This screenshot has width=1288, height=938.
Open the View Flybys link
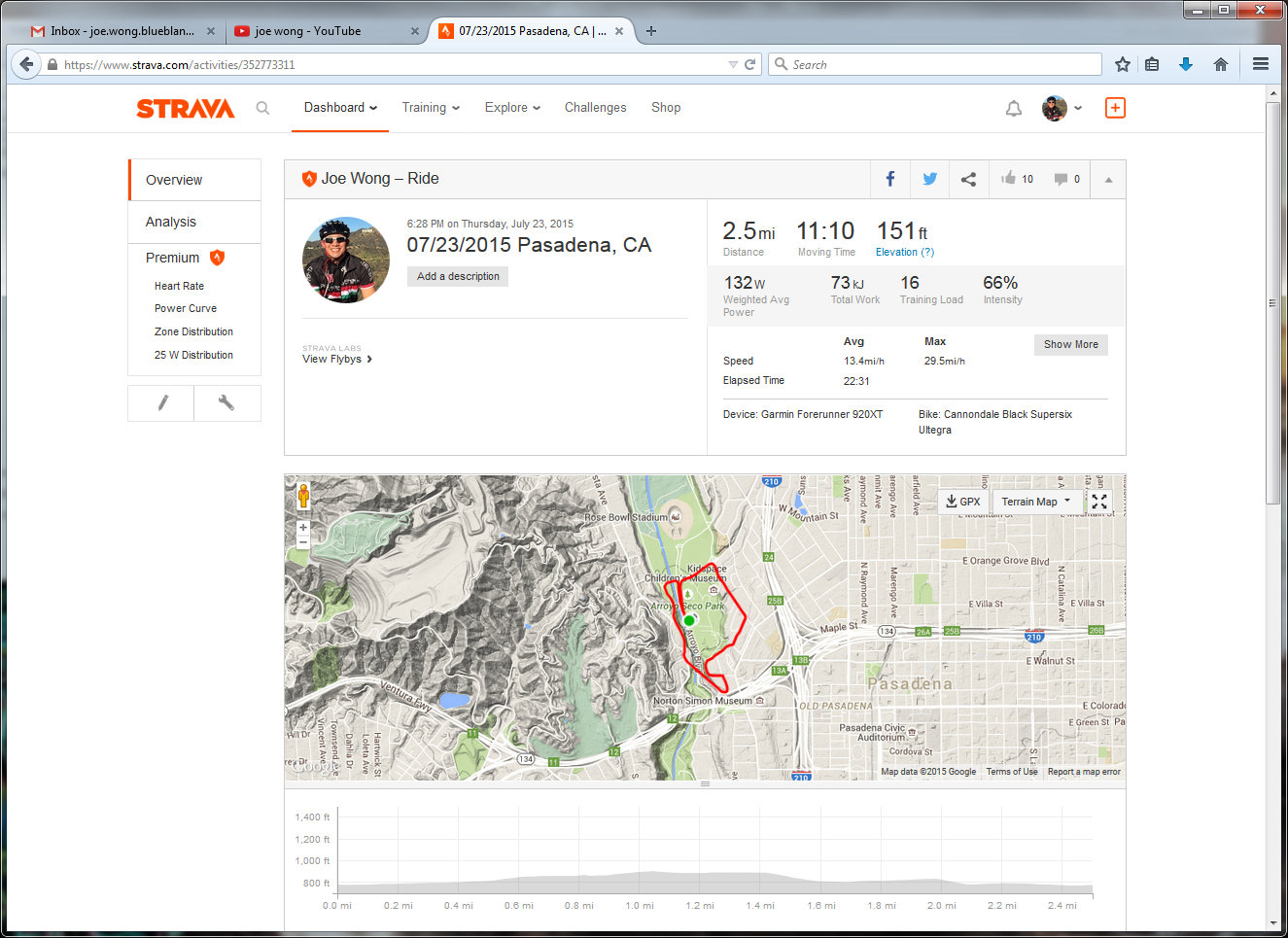click(336, 359)
